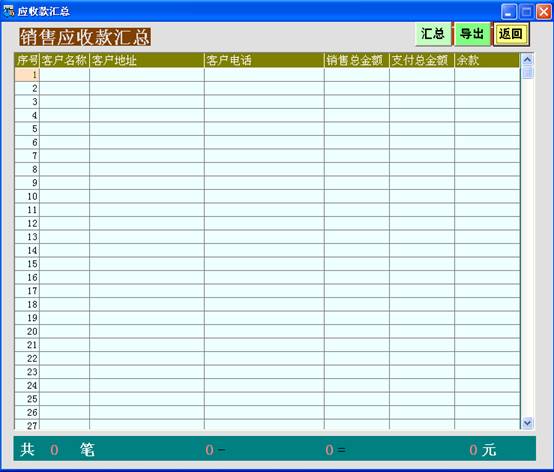Image resolution: width=554 pixels, height=472 pixels.
Task: Select the 客户地址 column header
Action: pos(147,60)
